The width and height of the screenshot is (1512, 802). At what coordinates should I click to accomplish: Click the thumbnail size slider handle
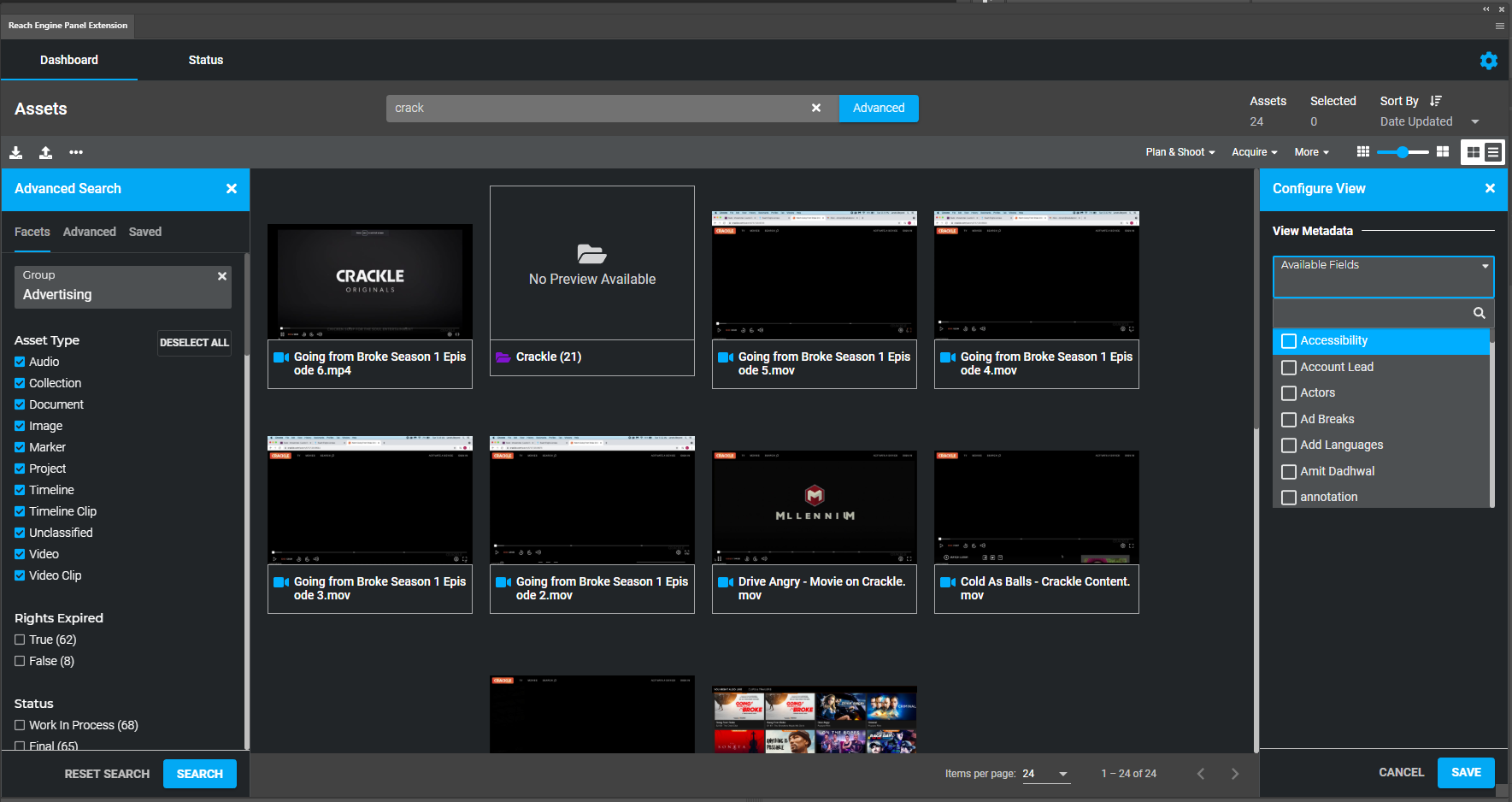(x=1403, y=152)
